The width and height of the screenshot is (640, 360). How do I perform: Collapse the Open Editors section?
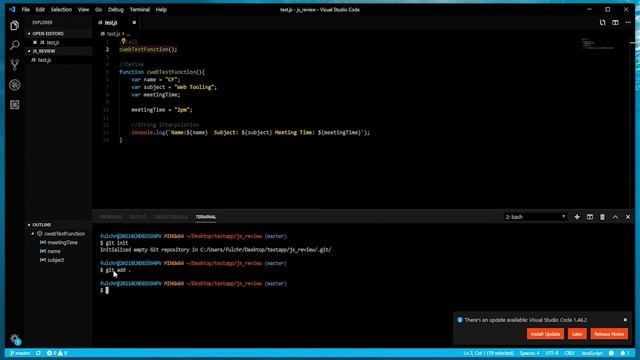[29, 33]
